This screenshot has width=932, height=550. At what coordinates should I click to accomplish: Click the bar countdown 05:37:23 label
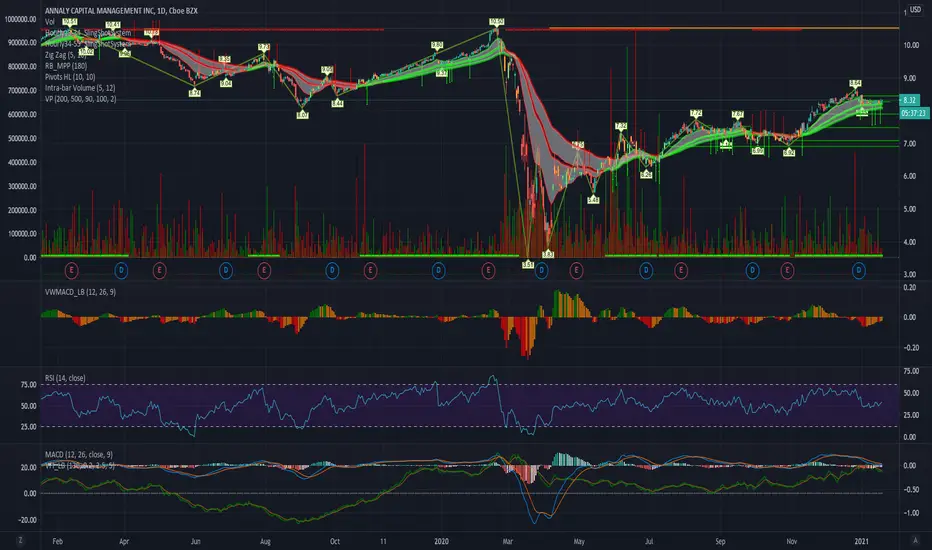[x=914, y=113]
